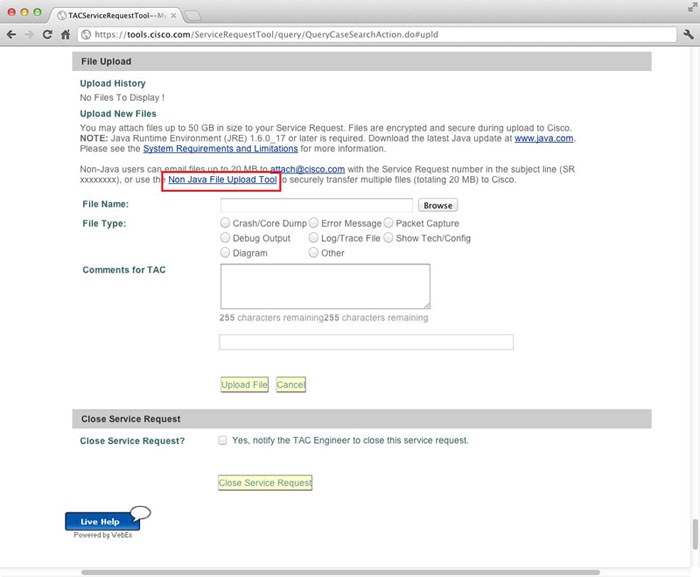Click the Upload File button
This screenshot has width=700, height=577.
pos(244,385)
